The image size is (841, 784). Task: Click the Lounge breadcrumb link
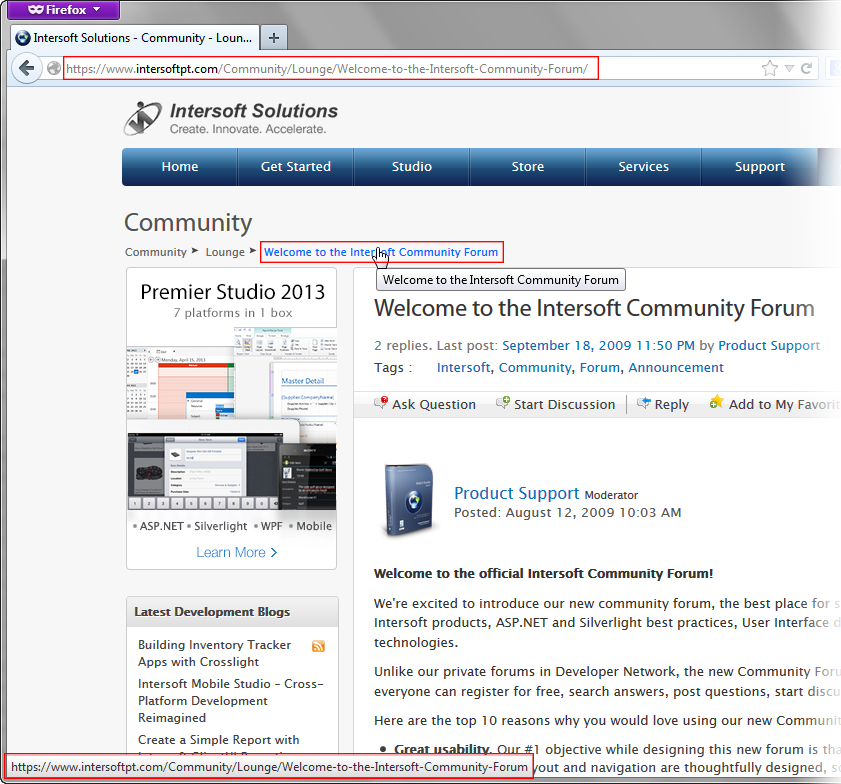(225, 252)
